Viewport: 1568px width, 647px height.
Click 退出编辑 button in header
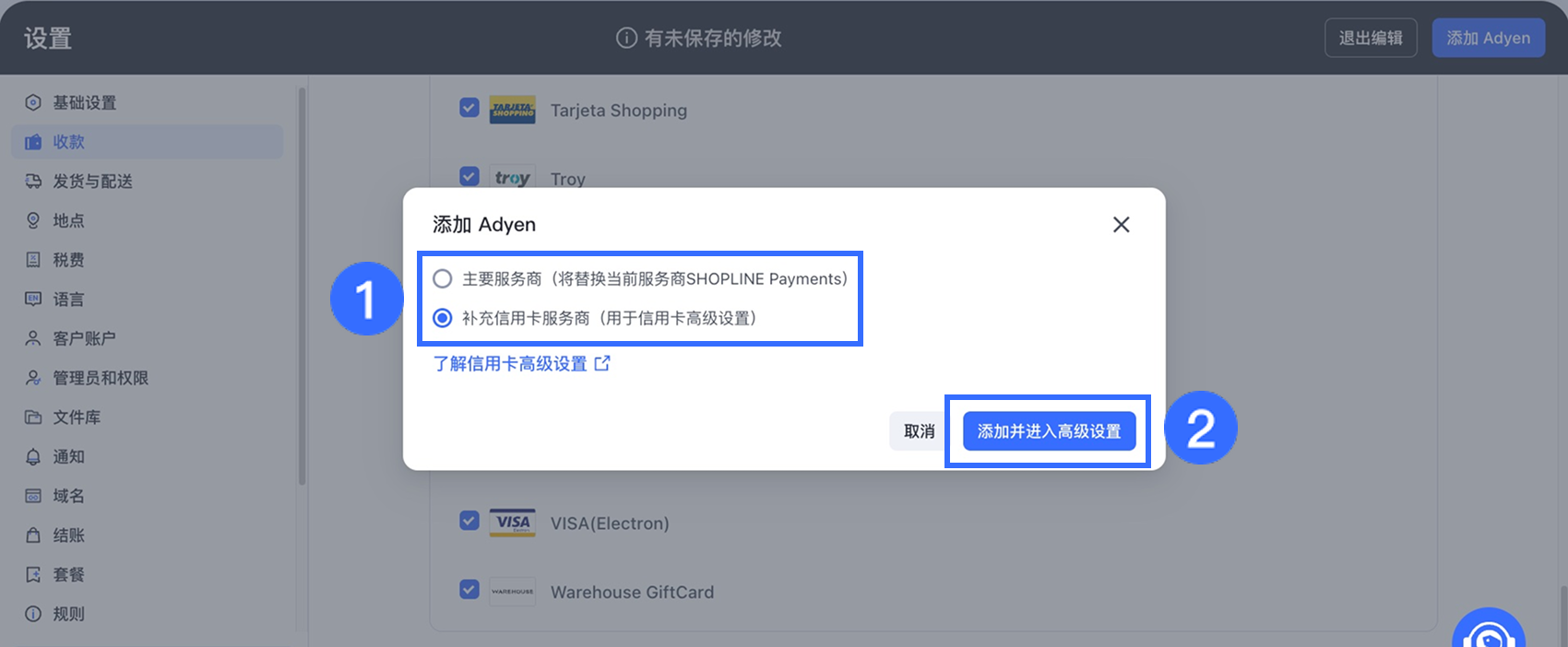(1371, 38)
